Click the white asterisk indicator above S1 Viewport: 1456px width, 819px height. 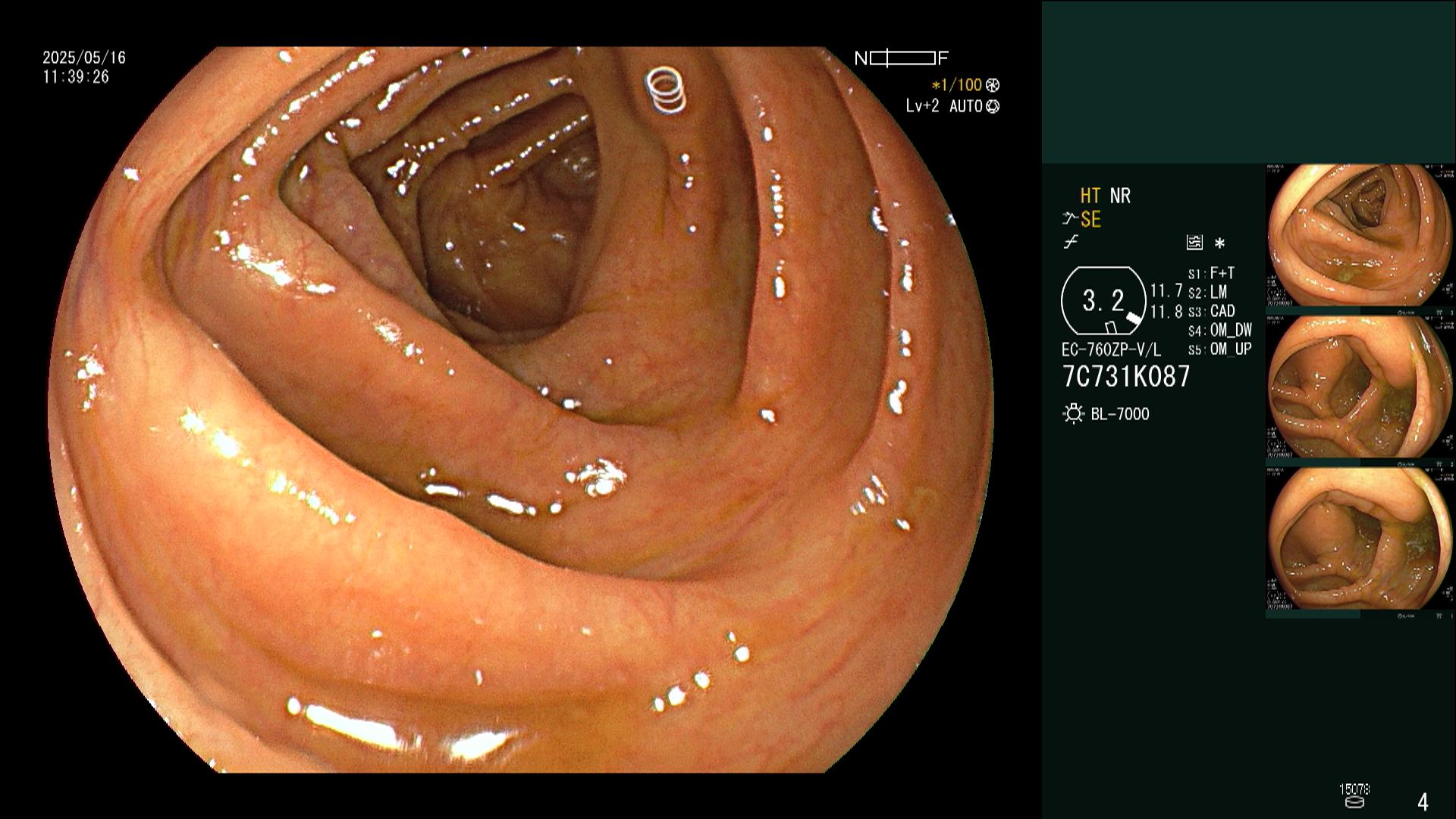[x=1219, y=243]
